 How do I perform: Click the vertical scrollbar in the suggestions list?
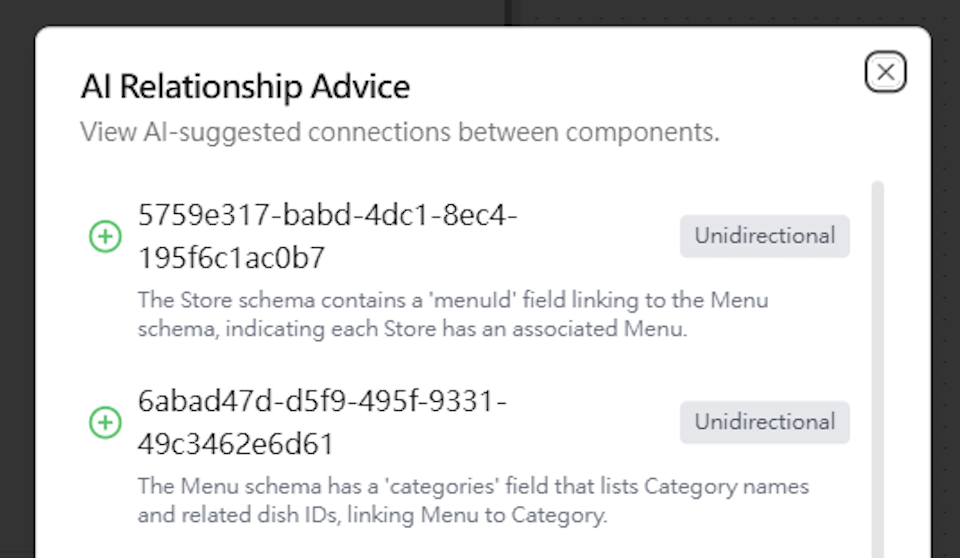click(x=877, y=368)
